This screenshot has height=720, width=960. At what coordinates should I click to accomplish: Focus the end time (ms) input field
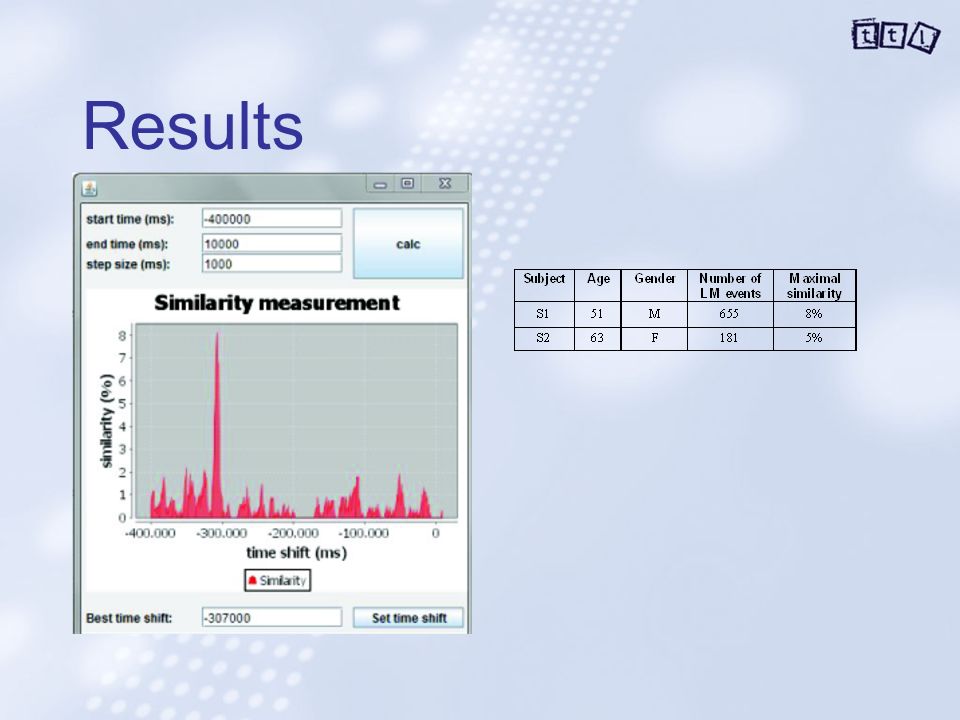click(272, 244)
